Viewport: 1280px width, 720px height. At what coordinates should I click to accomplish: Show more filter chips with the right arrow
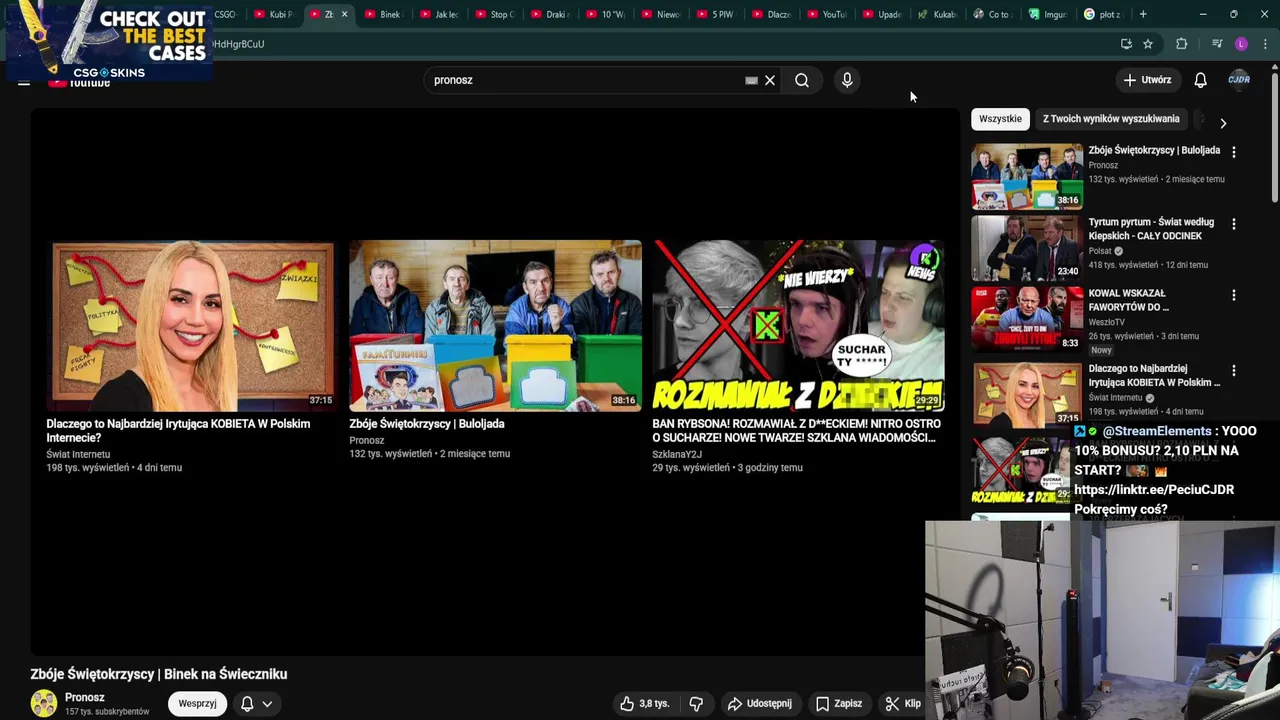tap(1223, 123)
